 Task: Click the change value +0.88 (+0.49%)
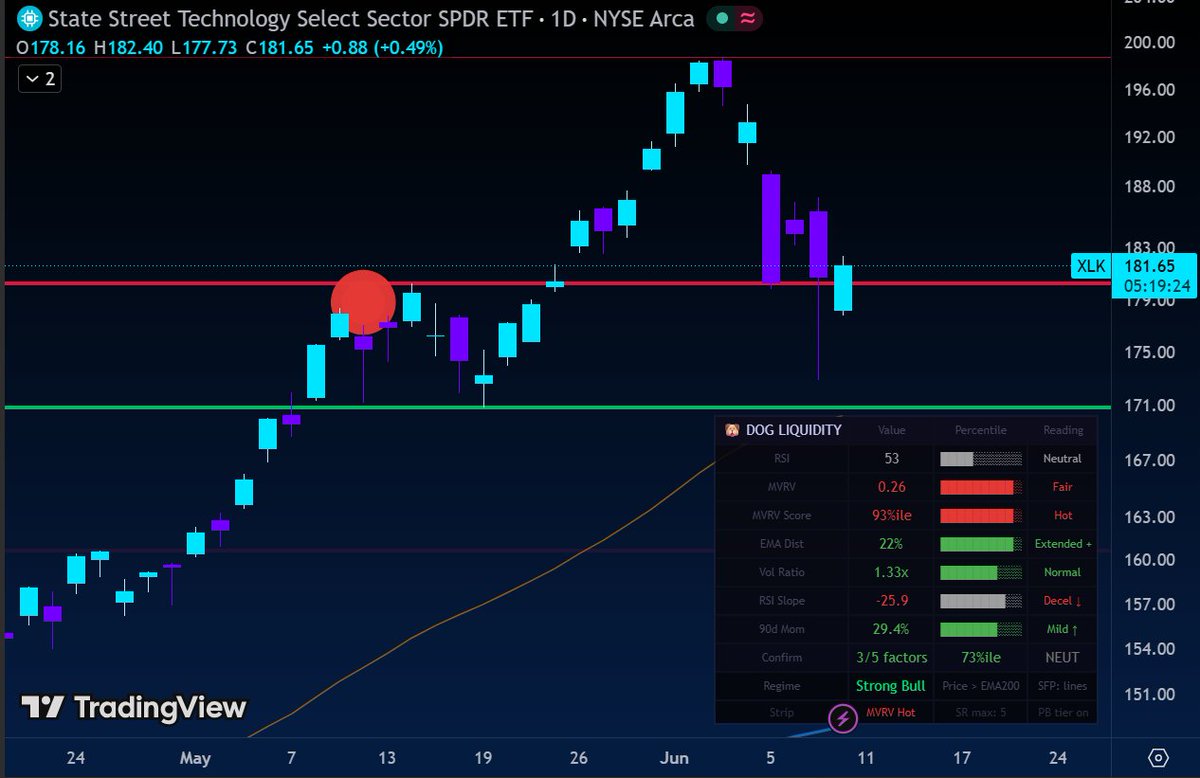[x=382, y=47]
